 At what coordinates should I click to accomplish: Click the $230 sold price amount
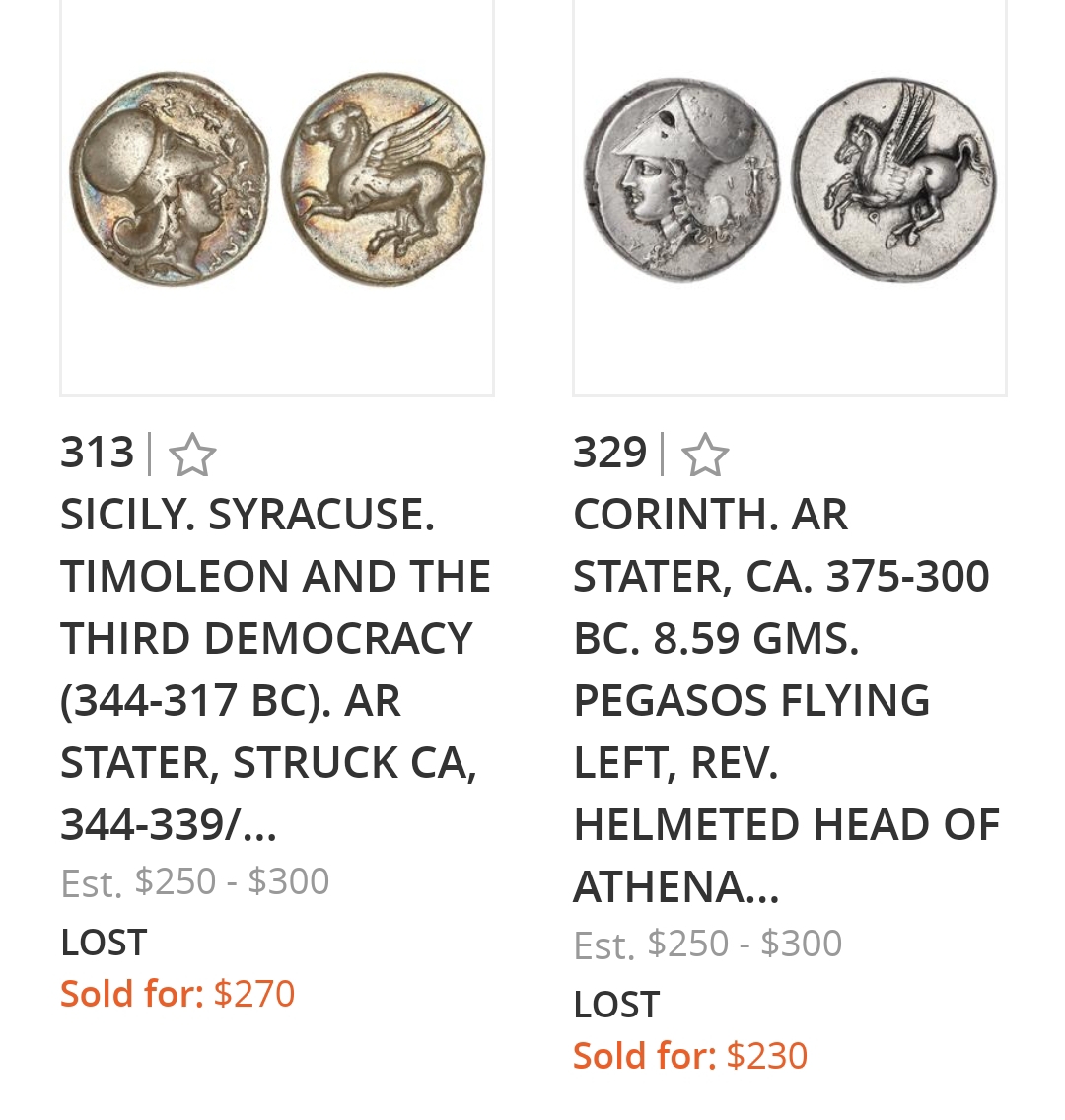[x=767, y=1056]
